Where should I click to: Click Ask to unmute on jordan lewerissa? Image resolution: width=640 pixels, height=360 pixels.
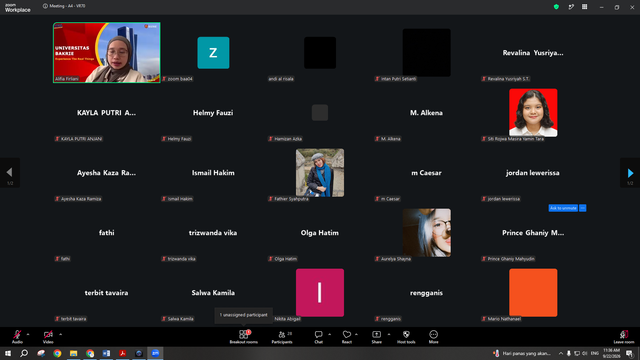(x=563, y=208)
